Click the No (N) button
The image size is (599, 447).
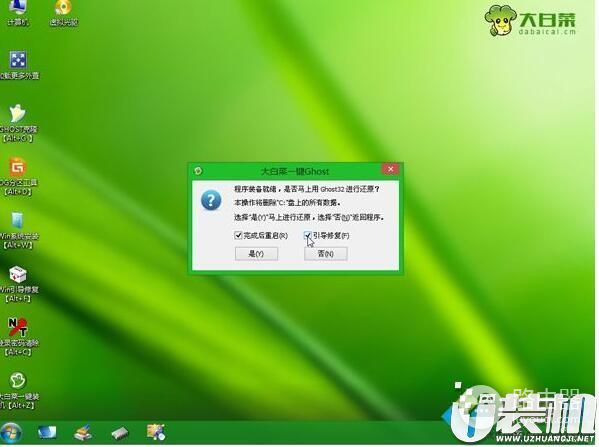pyautogui.click(x=326, y=254)
